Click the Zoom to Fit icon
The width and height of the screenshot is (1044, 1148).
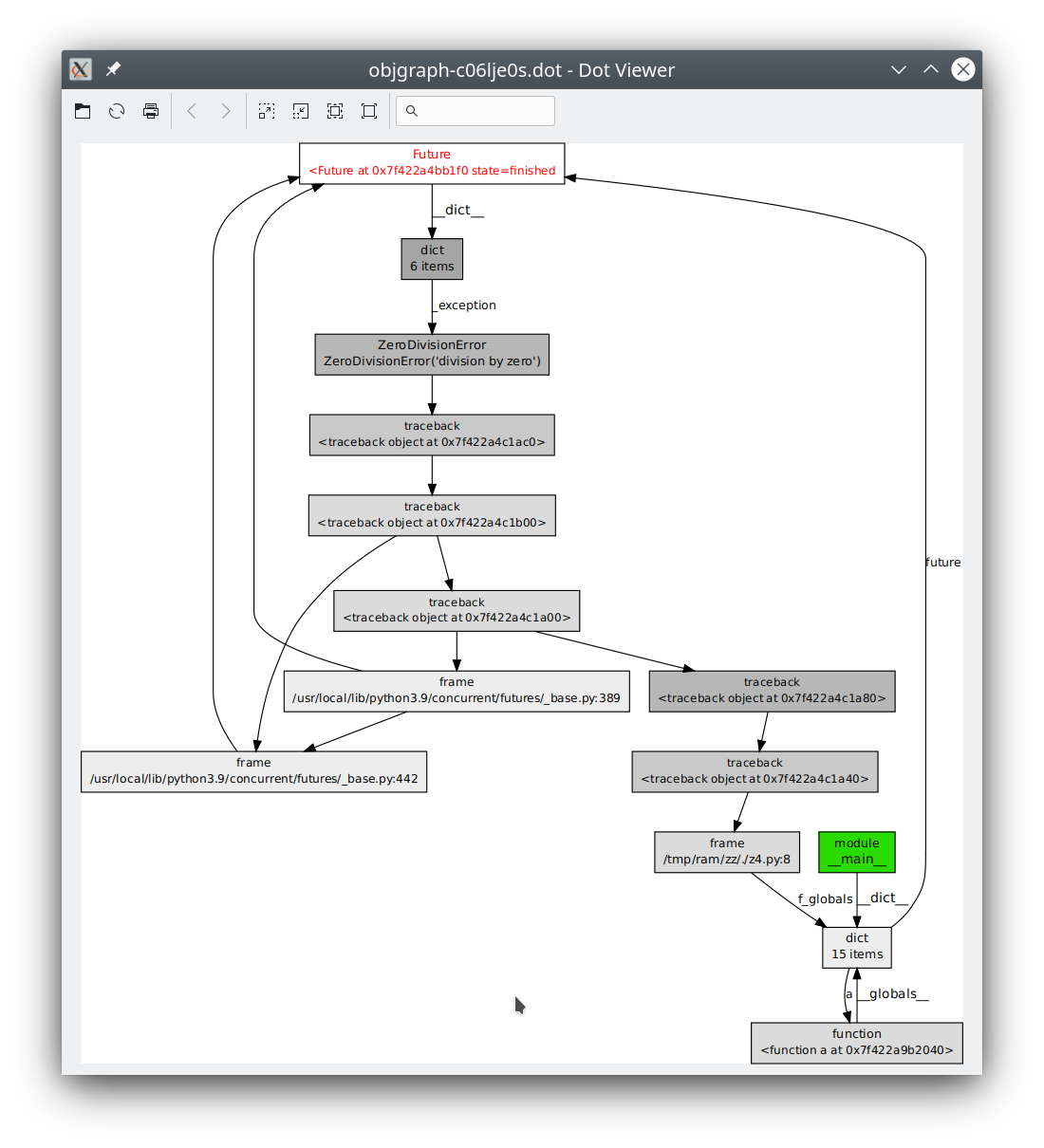335,111
